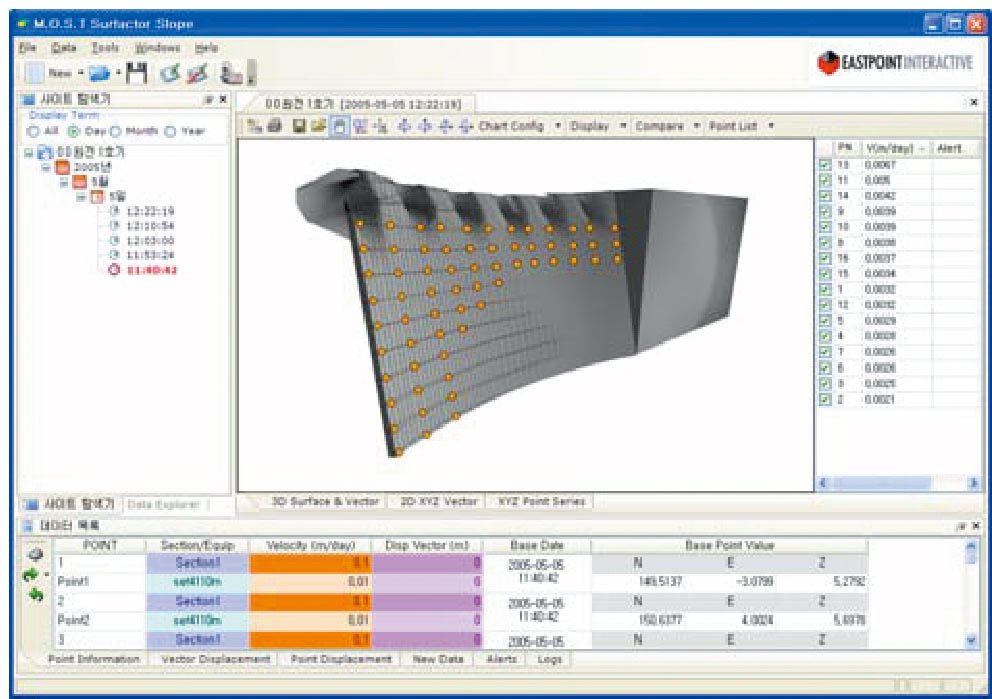Click the yellow open-folder icon in chart toolbar

(317, 126)
